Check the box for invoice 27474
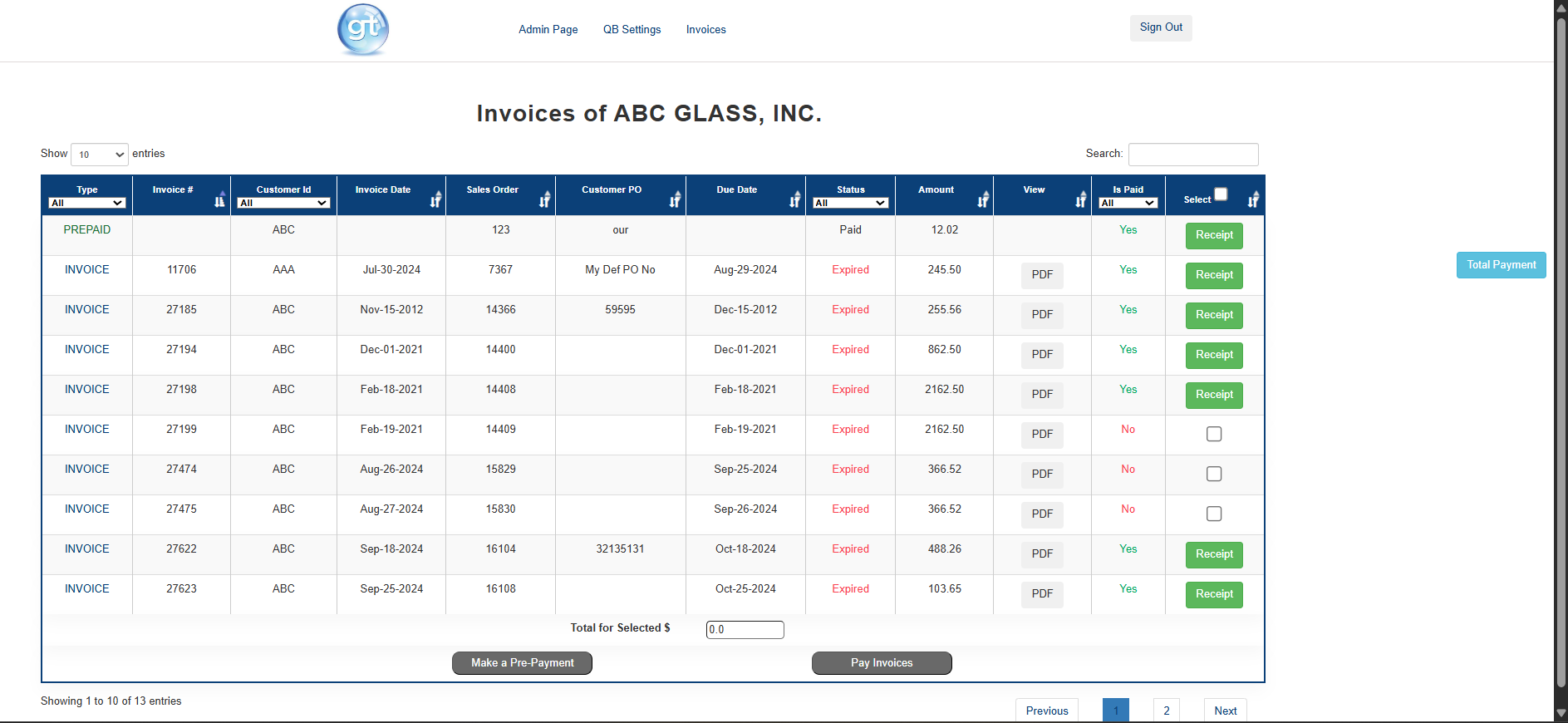The image size is (1568, 723). pos(1214,474)
